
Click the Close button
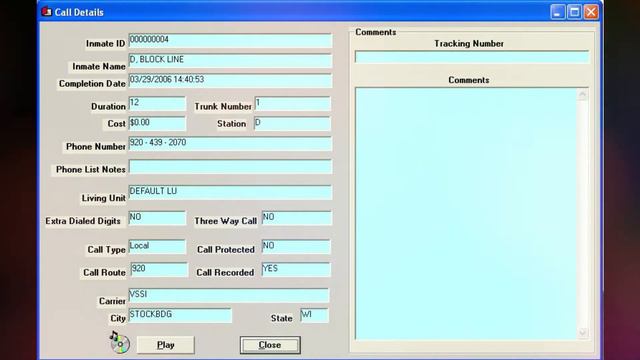(x=270, y=345)
